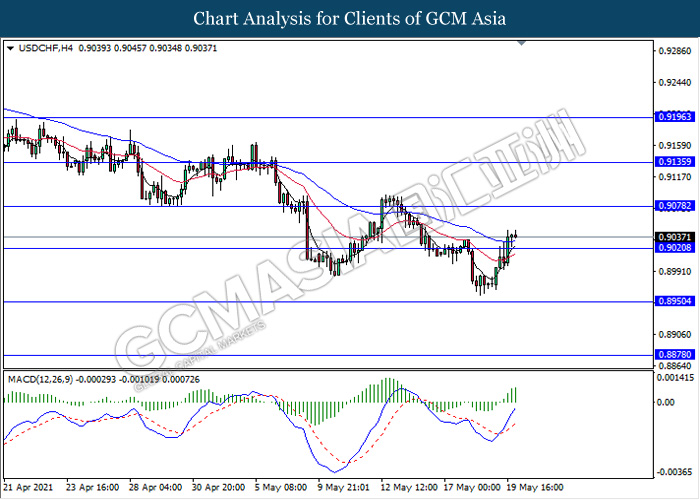Click the 0.91590 price axis value
Screen dimensions: 700x500
coord(675,146)
